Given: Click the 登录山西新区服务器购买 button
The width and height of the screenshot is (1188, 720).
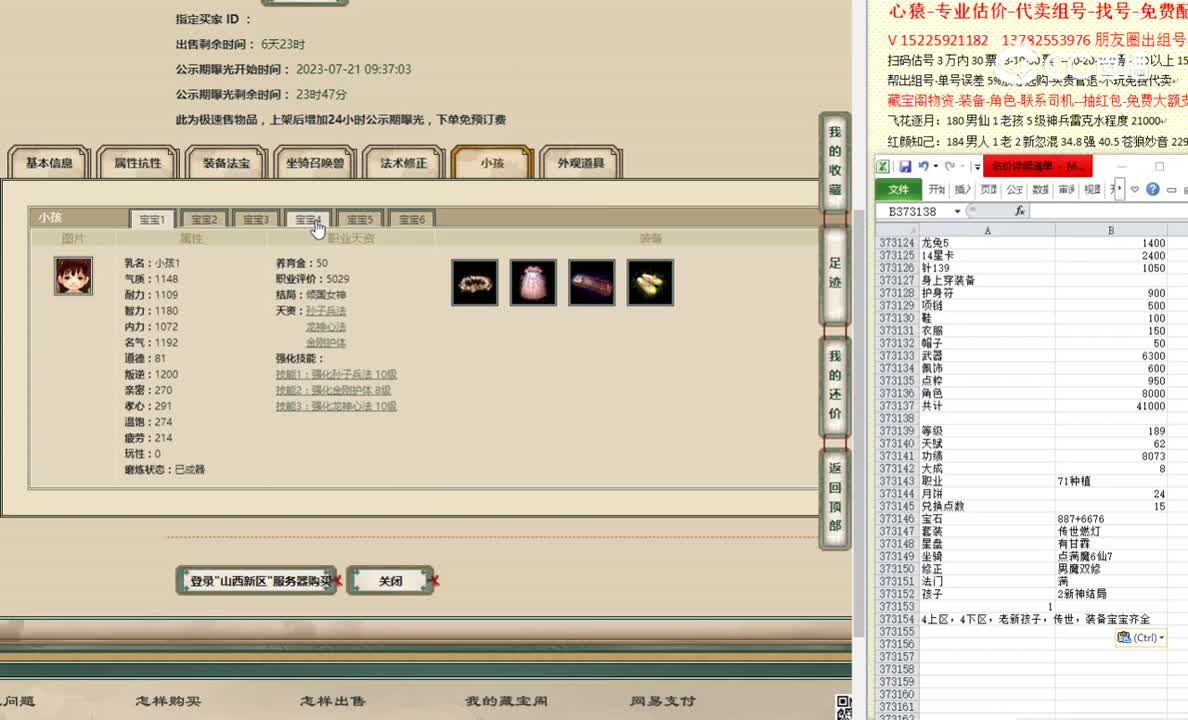Looking at the screenshot, I should point(256,580).
